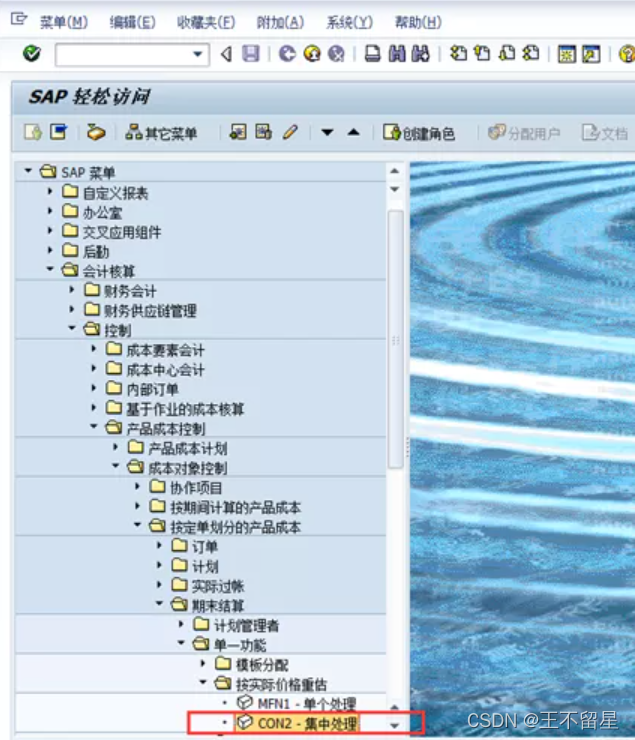
Task: Select the CON2 - 集中处理 transaction
Action: [307, 723]
